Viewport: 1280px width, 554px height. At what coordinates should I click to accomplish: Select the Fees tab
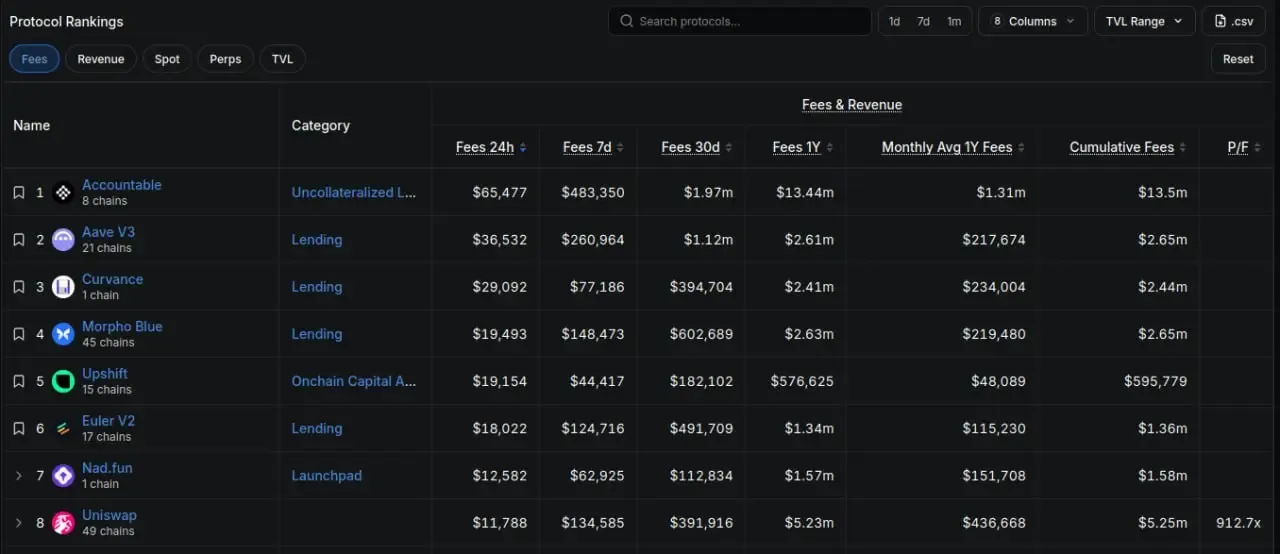coord(34,59)
